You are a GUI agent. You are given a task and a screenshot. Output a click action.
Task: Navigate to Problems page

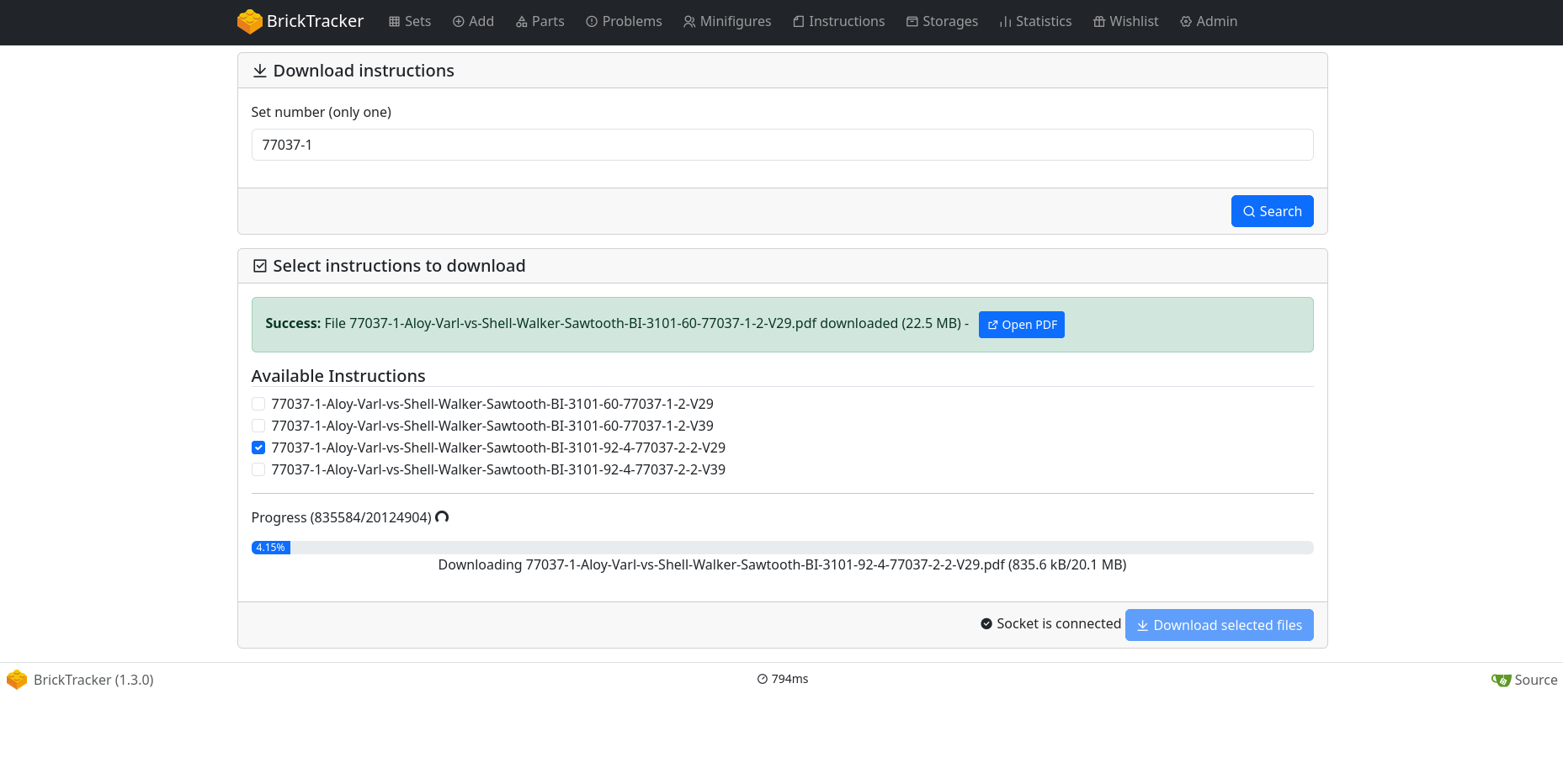(624, 22)
